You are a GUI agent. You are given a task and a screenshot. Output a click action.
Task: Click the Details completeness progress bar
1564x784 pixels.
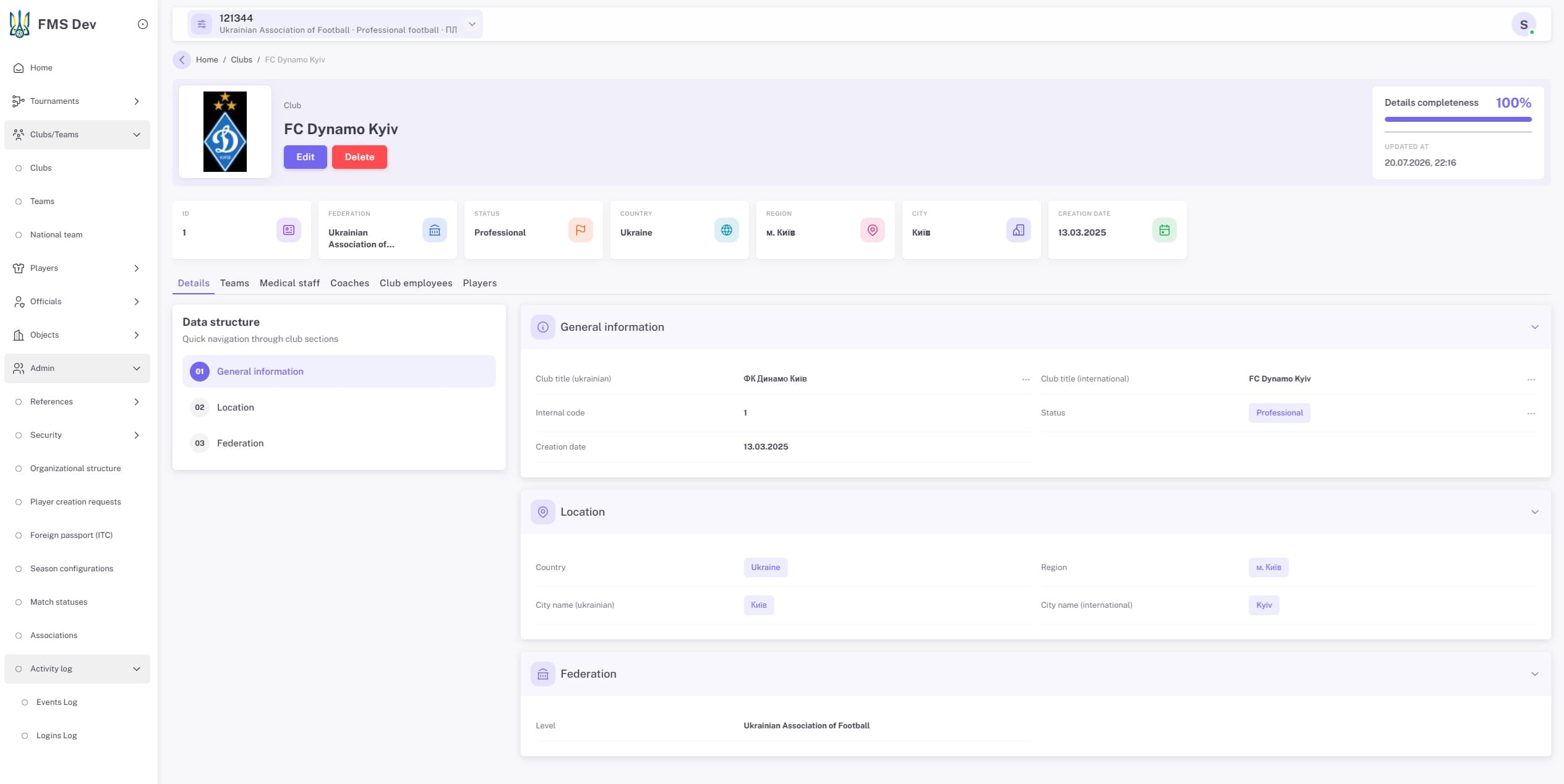1458,119
